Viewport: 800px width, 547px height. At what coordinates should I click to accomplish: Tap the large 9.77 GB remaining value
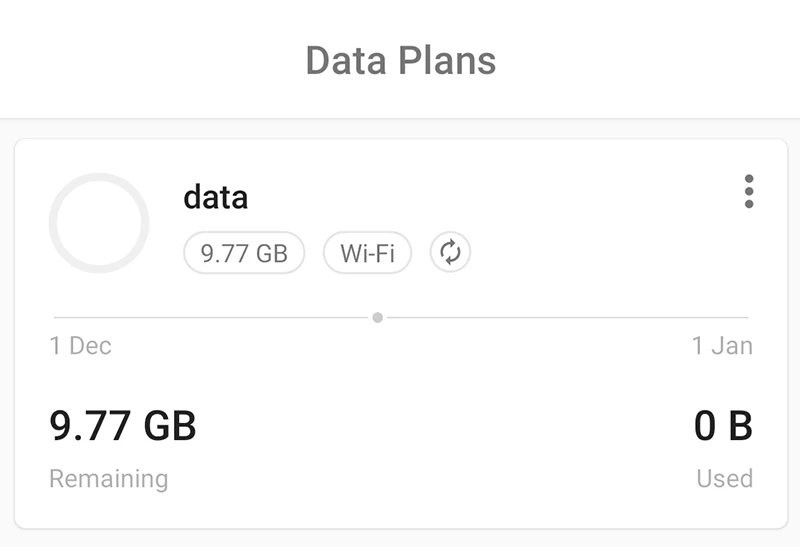123,426
